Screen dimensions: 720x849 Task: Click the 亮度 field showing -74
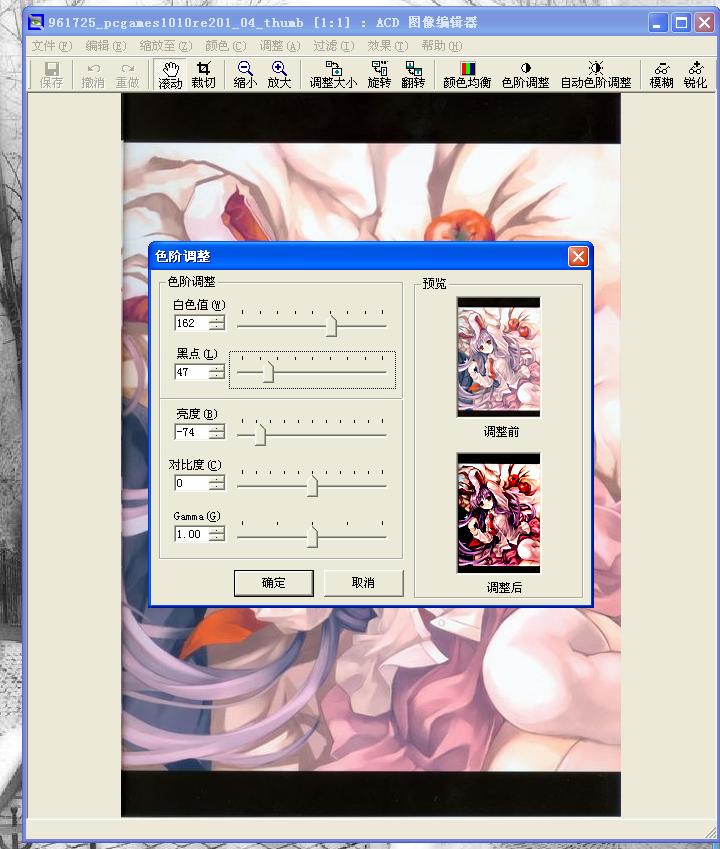pos(192,432)
